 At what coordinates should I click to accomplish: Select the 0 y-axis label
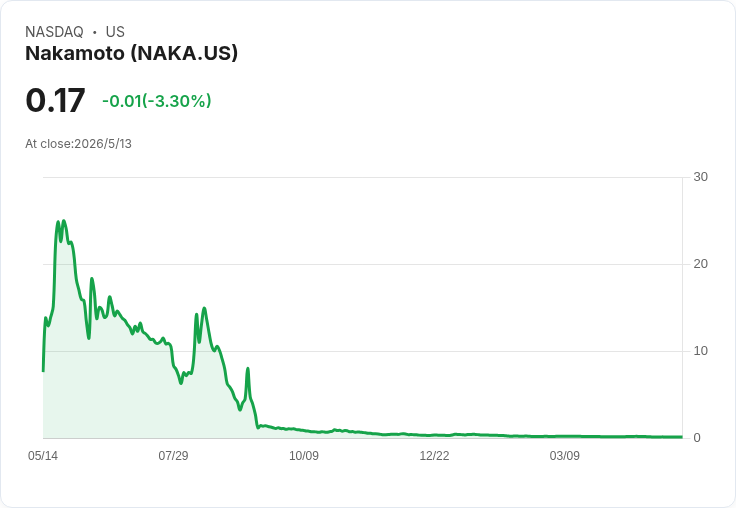(x=697, y=438)
